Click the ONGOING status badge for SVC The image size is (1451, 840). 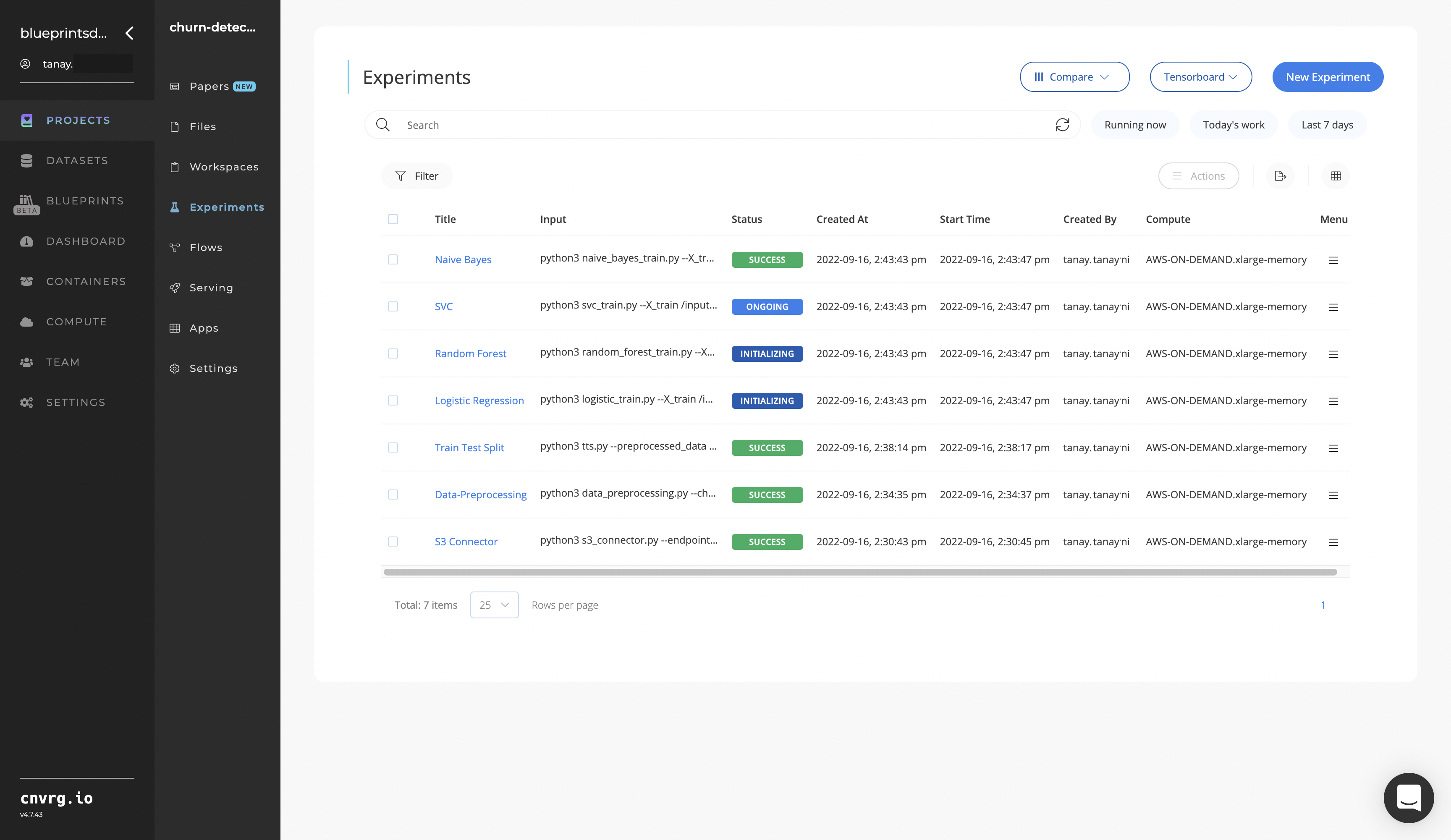click(x=767, y=307)
